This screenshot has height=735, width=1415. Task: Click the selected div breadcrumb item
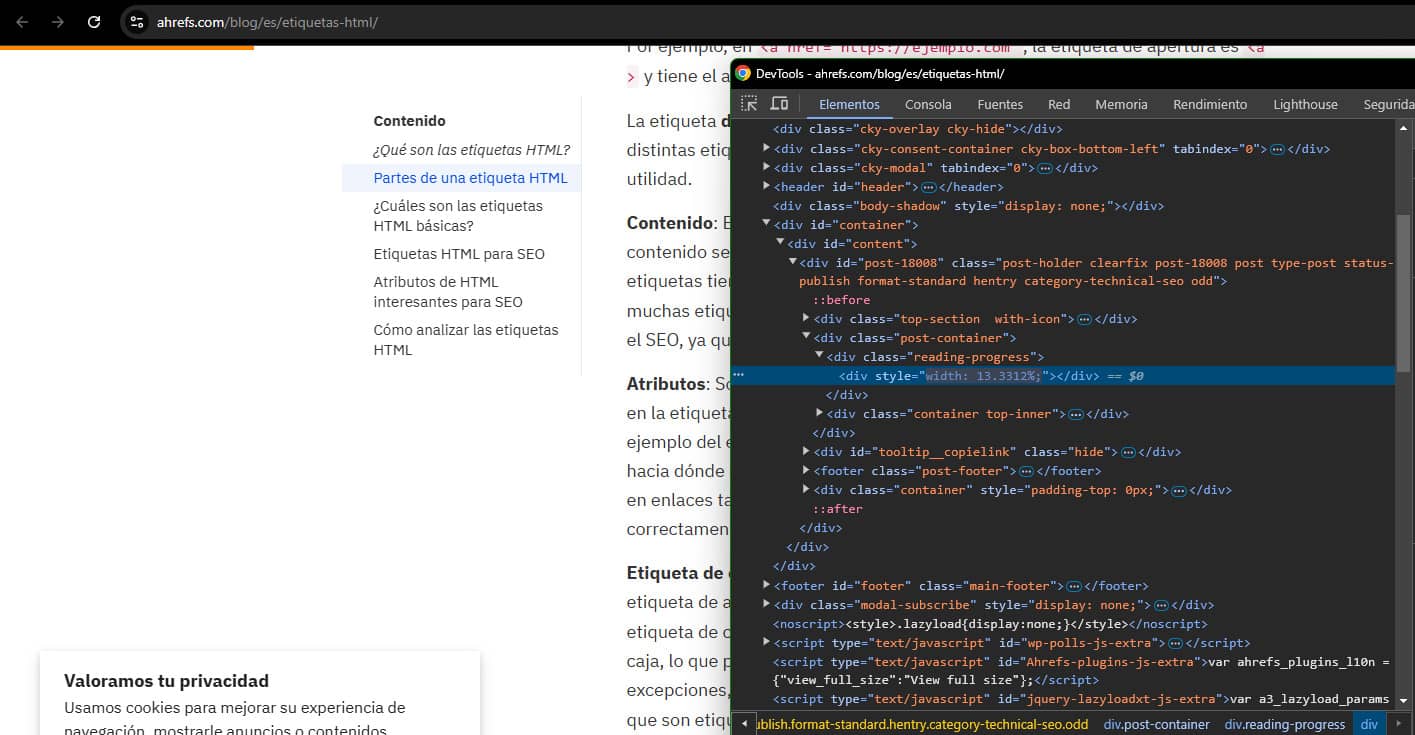1369,724
